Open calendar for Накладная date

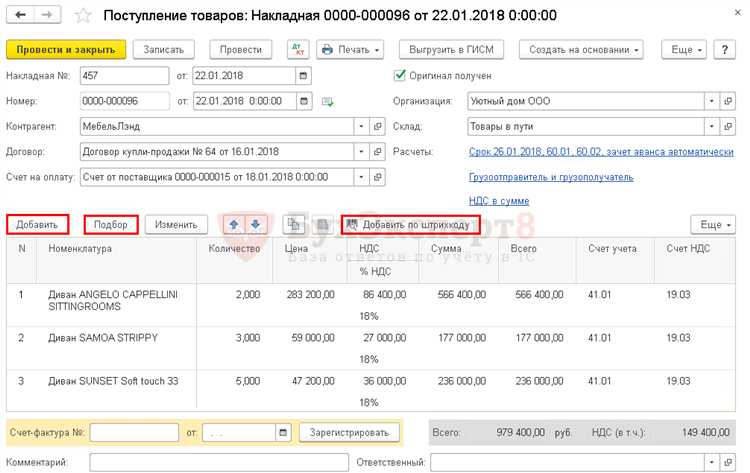coord(304,76)
